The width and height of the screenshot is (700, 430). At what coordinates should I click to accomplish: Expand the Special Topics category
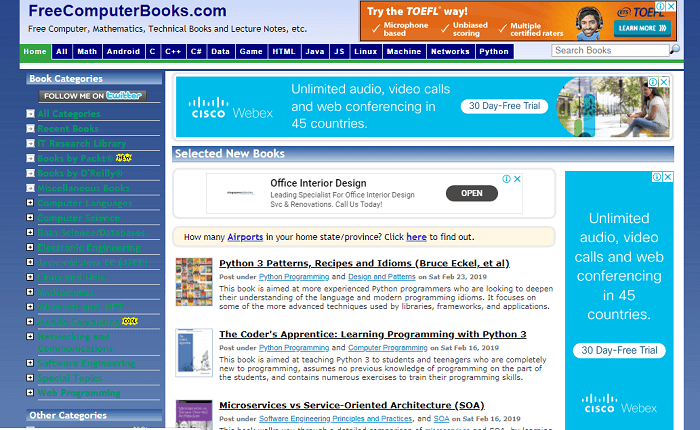(x=30, y=378)
